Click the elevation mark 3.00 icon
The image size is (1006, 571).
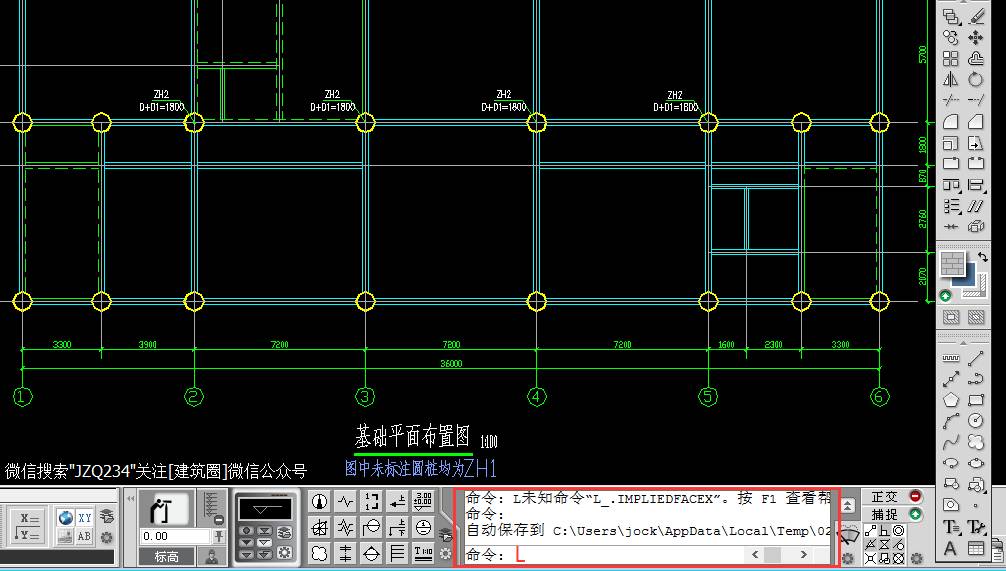tap(423, 502)
